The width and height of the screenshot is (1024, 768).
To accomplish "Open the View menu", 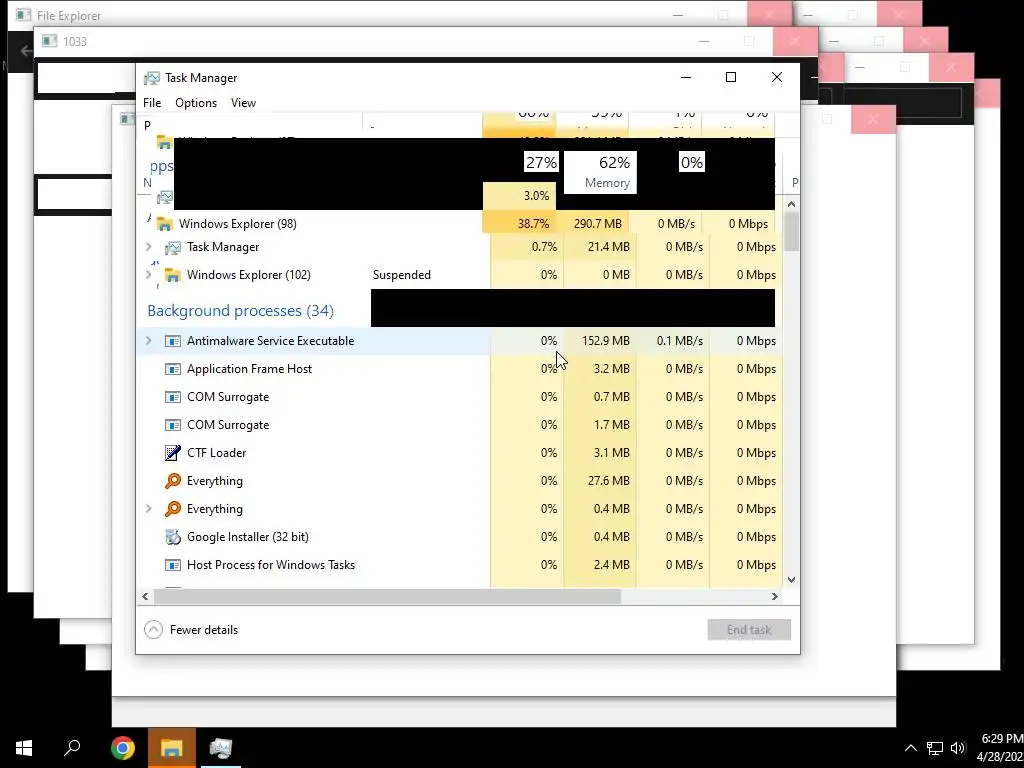I will click(243, 103).
